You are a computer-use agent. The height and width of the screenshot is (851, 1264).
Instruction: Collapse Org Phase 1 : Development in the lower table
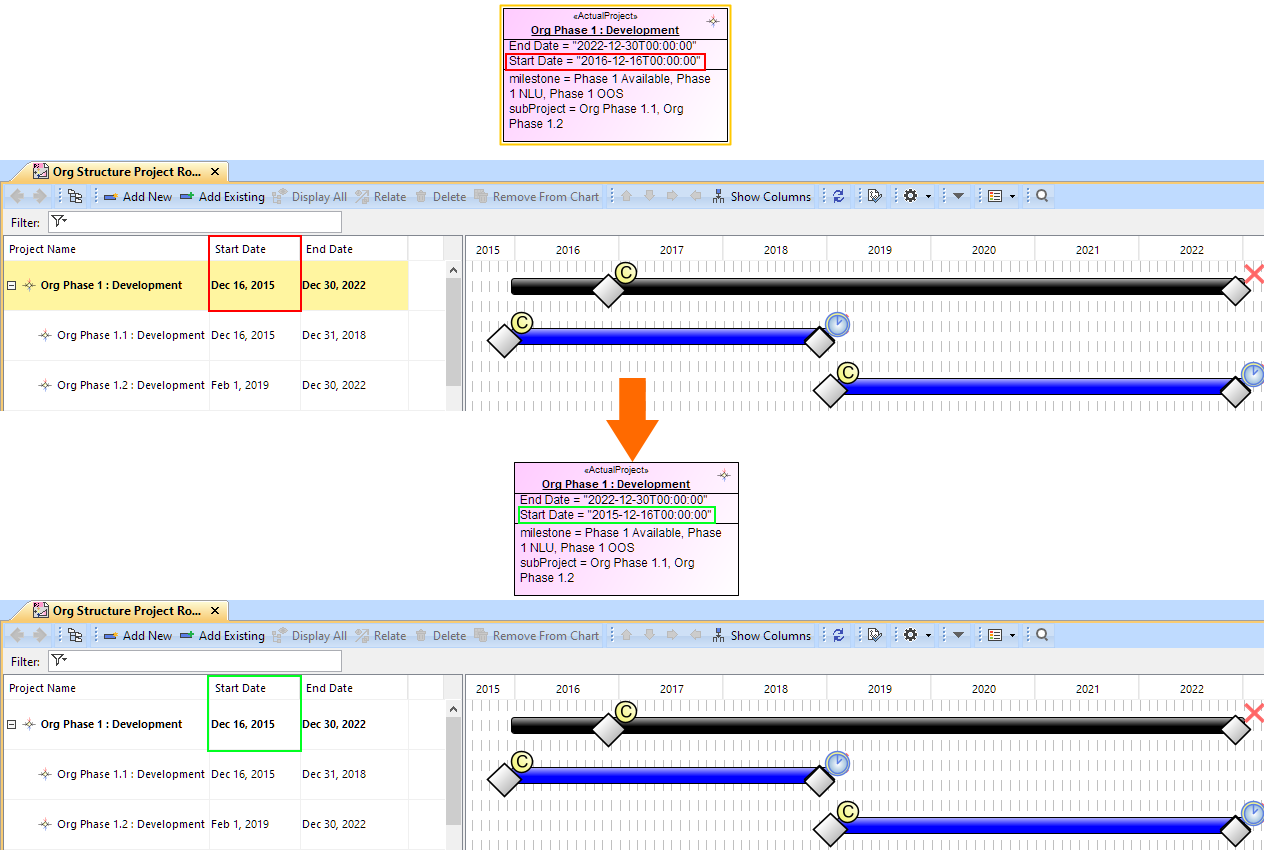(12, 725)
